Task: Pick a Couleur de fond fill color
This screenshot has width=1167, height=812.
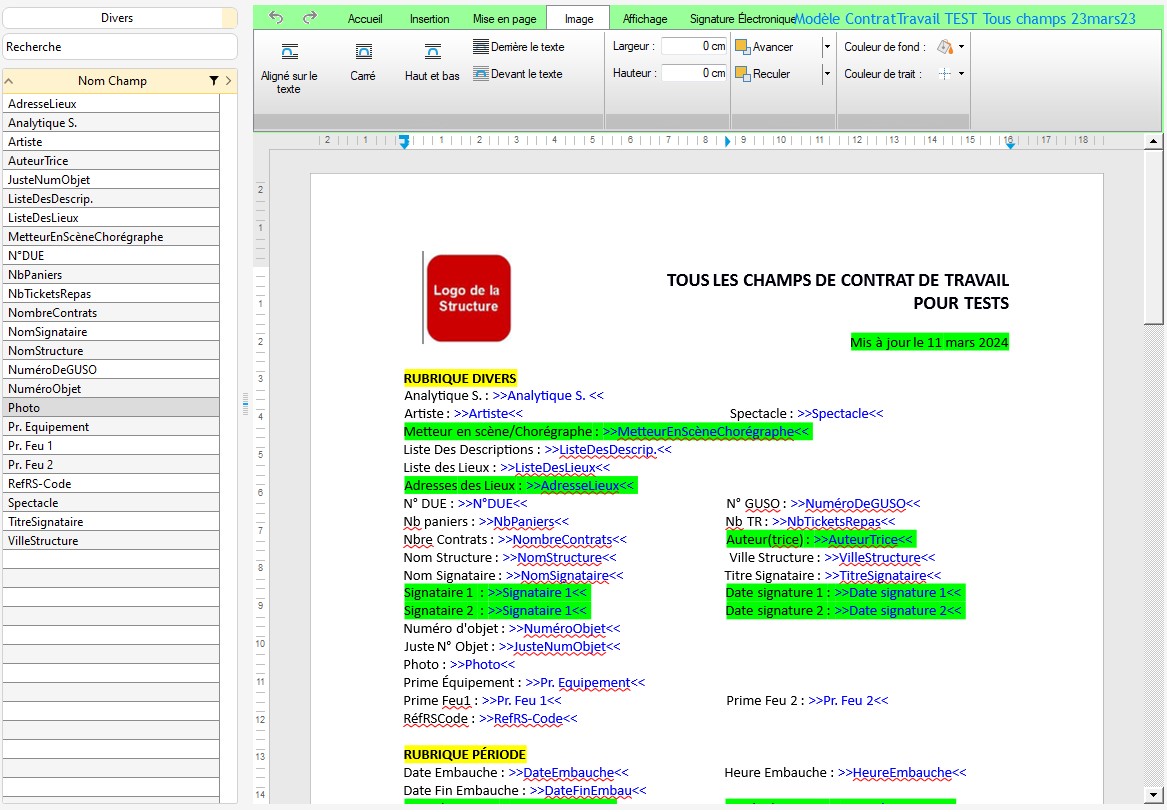Action: 945,47
